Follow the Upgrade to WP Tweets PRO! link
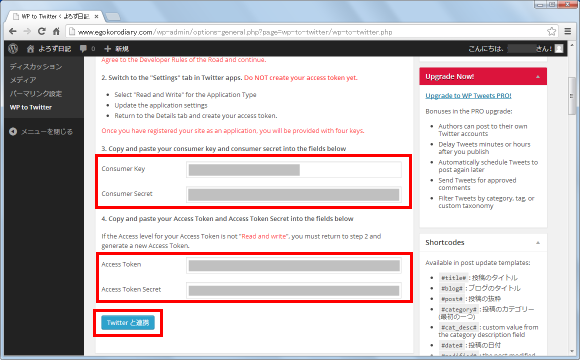Image resolution: width=580 pixels, height=360 pixels. tap(468, 95)
